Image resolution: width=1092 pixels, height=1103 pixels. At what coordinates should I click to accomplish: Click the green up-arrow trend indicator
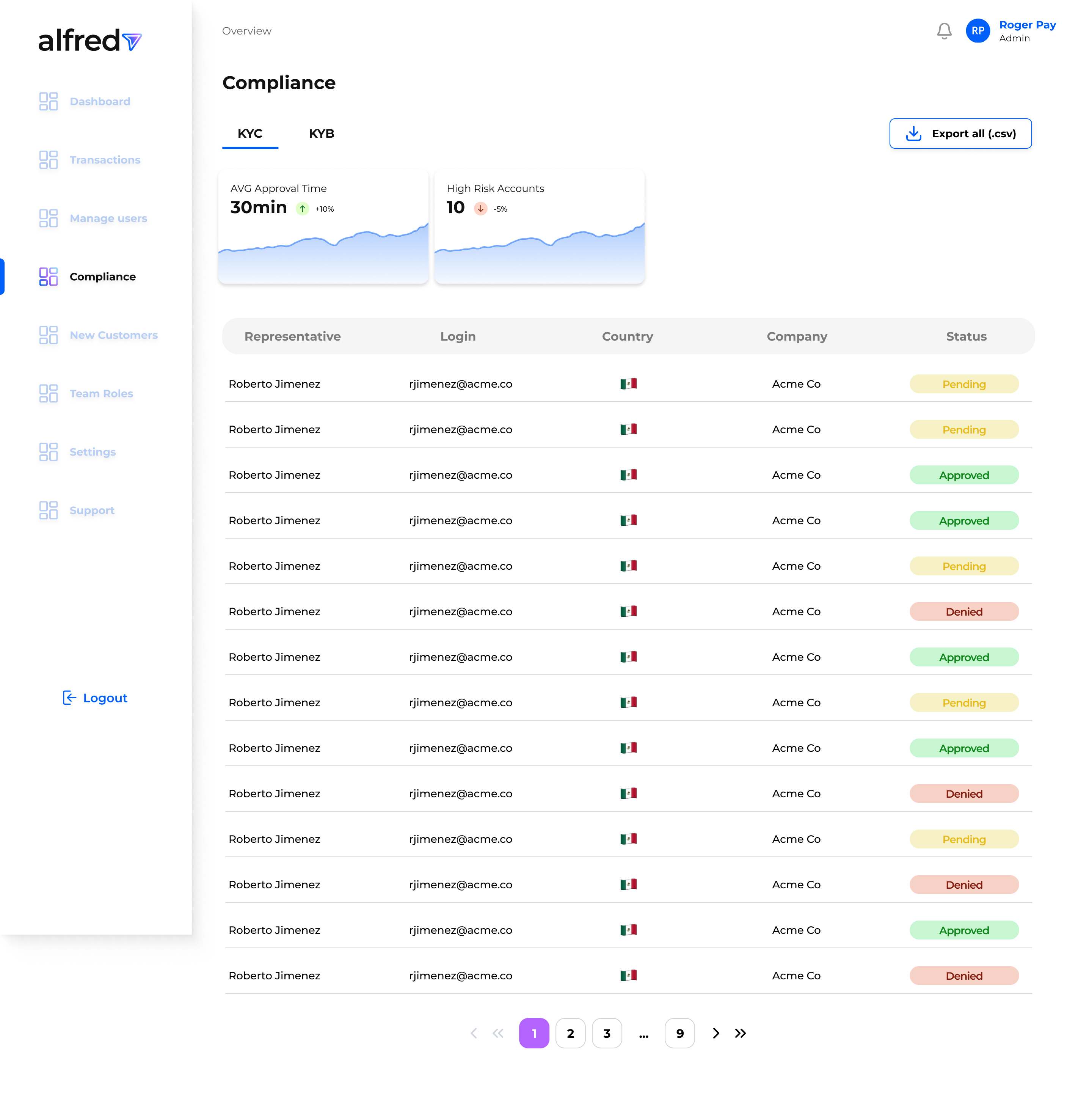(x=303, y=209)
